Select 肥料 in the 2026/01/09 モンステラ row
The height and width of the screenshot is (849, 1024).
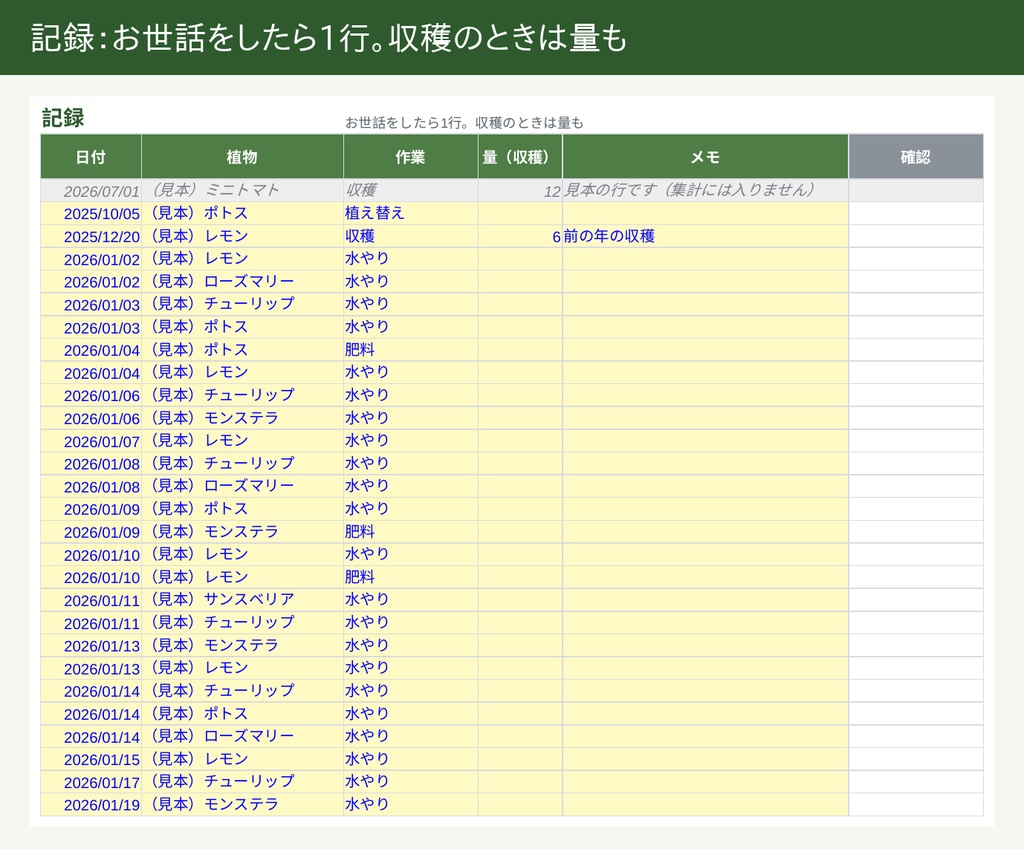pos(410,532)
